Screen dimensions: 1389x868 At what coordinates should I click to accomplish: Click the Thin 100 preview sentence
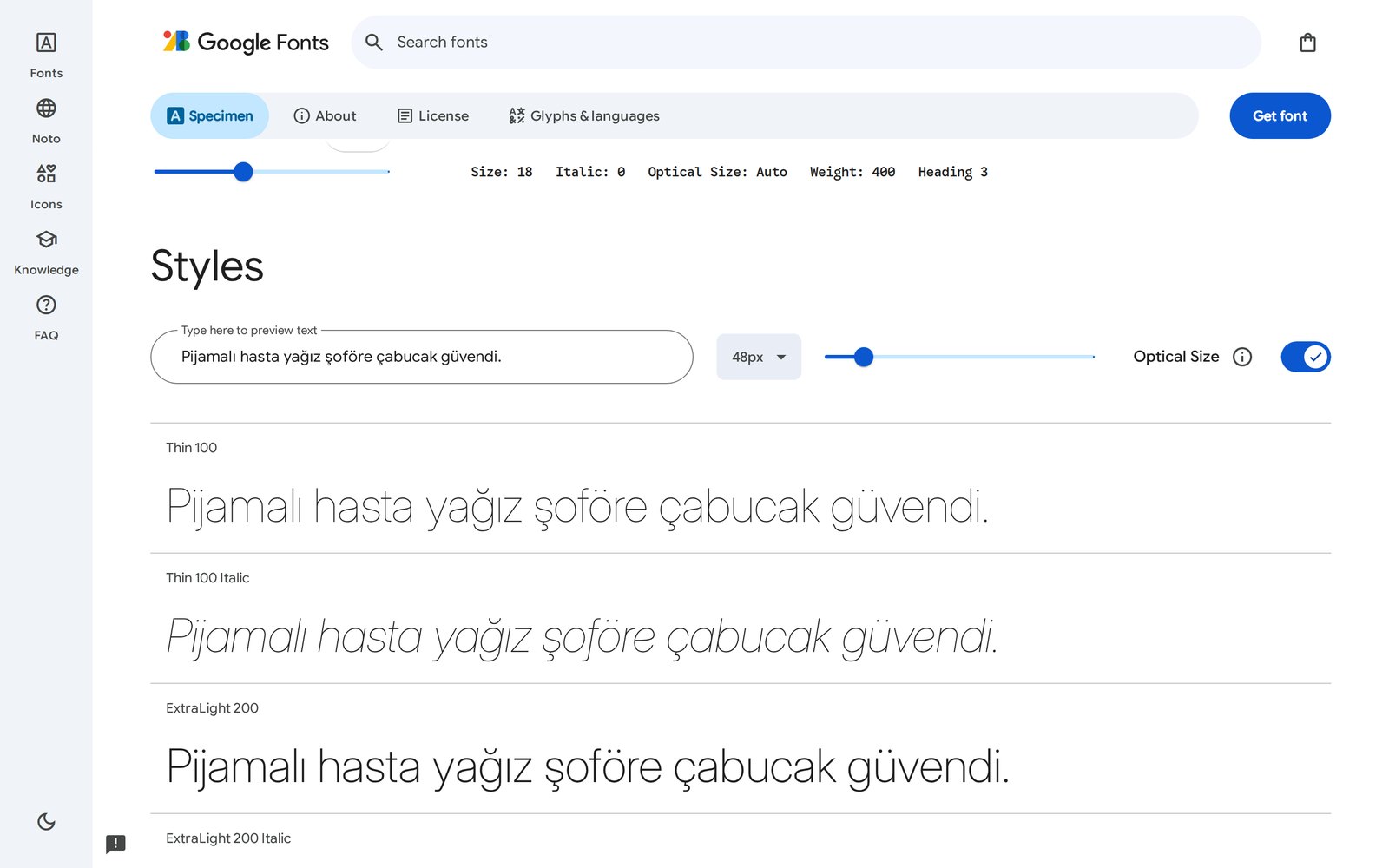(x=577, y=507)
